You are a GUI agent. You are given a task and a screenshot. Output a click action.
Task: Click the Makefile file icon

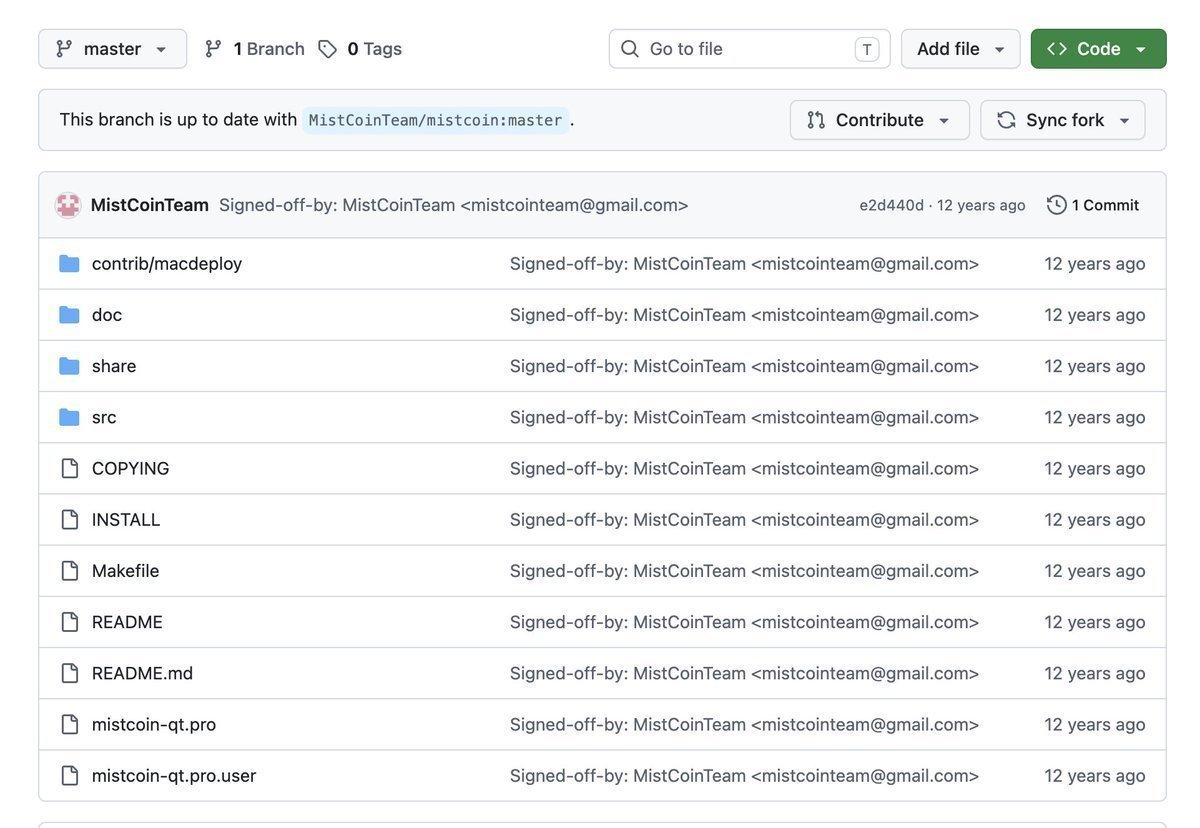(x=69, y=571)
